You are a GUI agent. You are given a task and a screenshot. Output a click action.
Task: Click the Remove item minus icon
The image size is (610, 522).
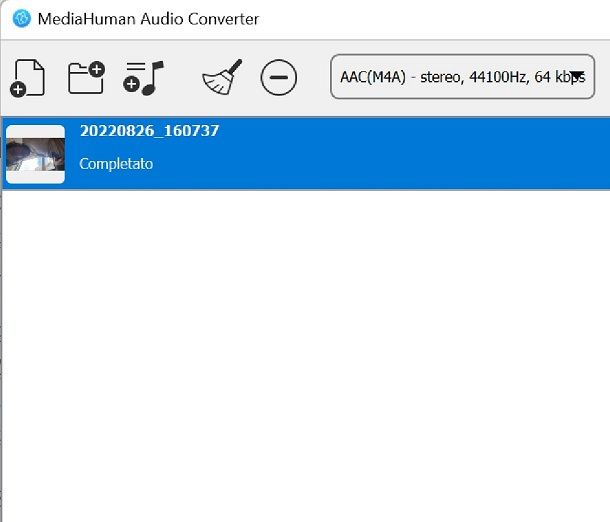(x=279, y=77)
